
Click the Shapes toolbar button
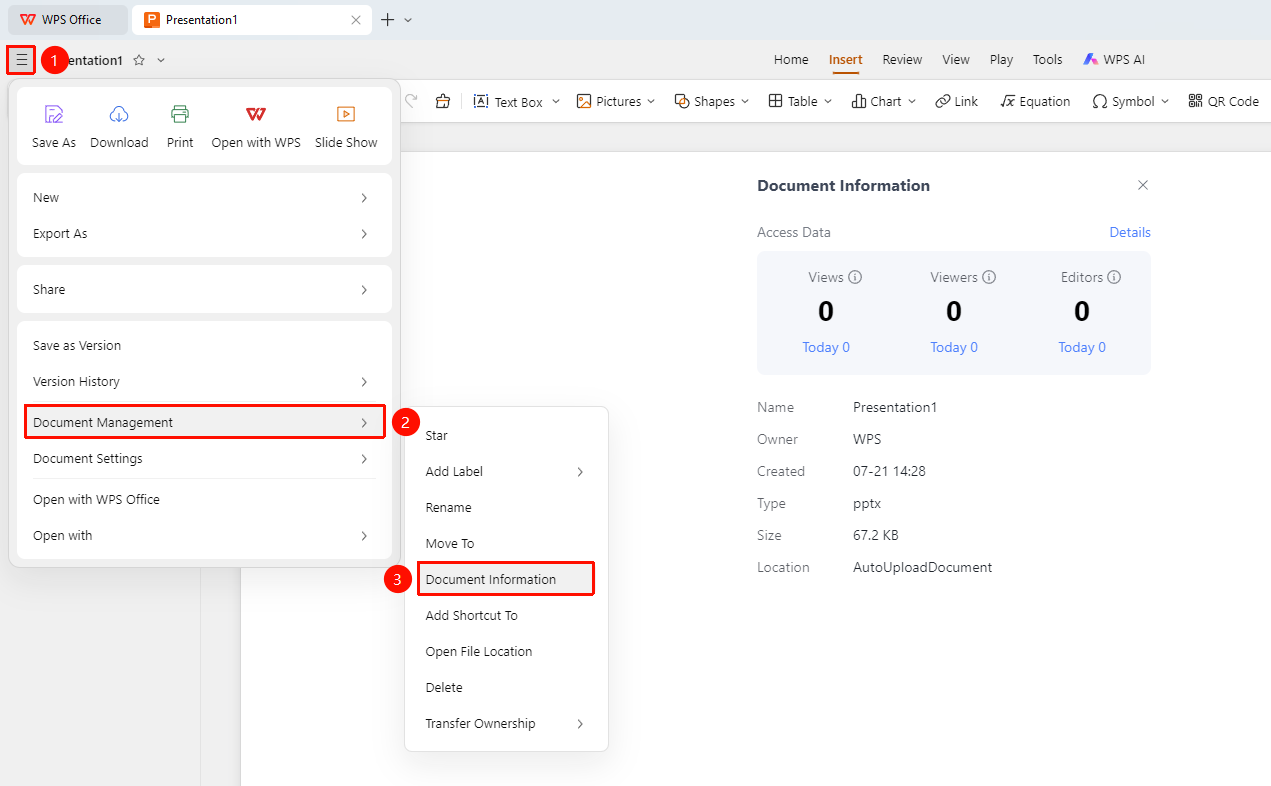pyautogui.click(x=711, y=101)
